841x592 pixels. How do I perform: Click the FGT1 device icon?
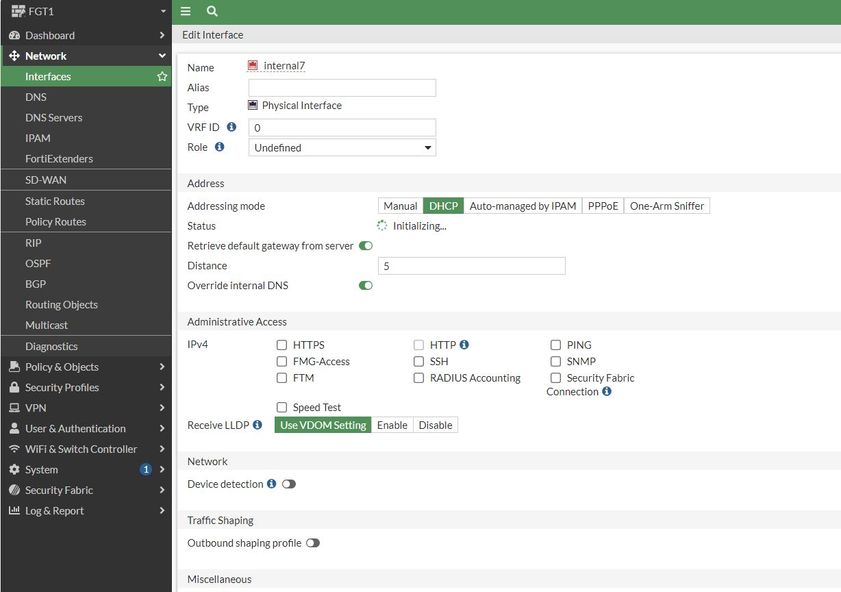[18, 11]
